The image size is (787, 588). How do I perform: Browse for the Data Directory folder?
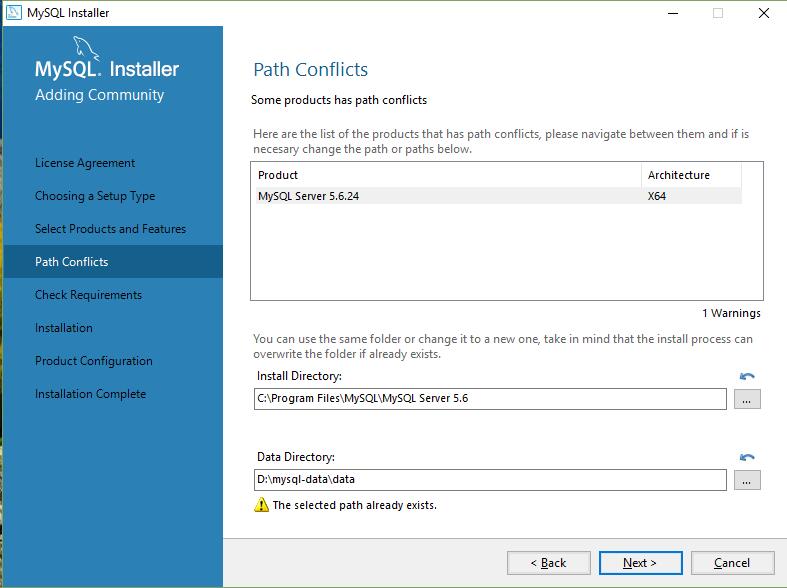coord(746,480)
